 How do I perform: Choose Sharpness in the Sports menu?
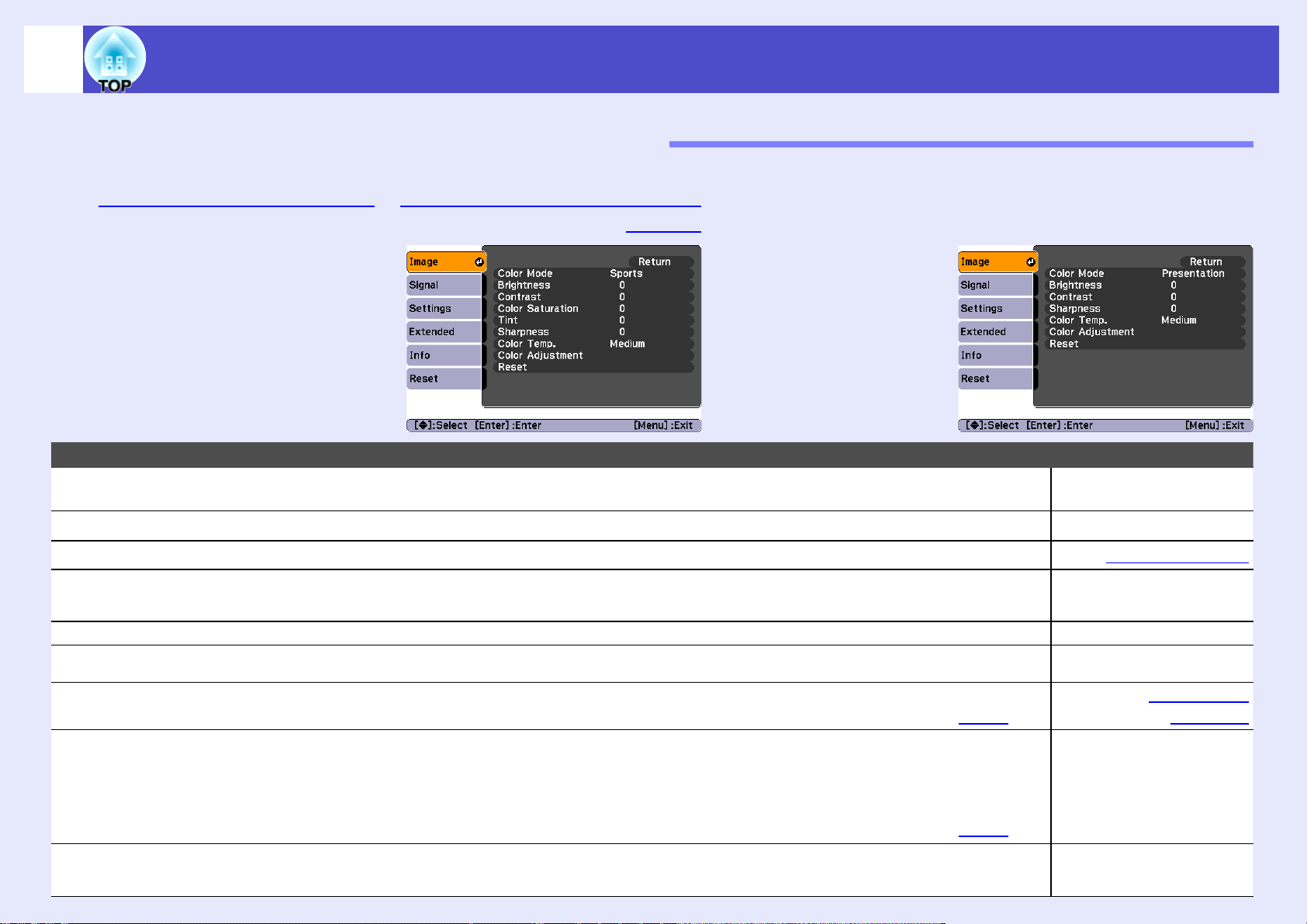click(x=593, y=332)
